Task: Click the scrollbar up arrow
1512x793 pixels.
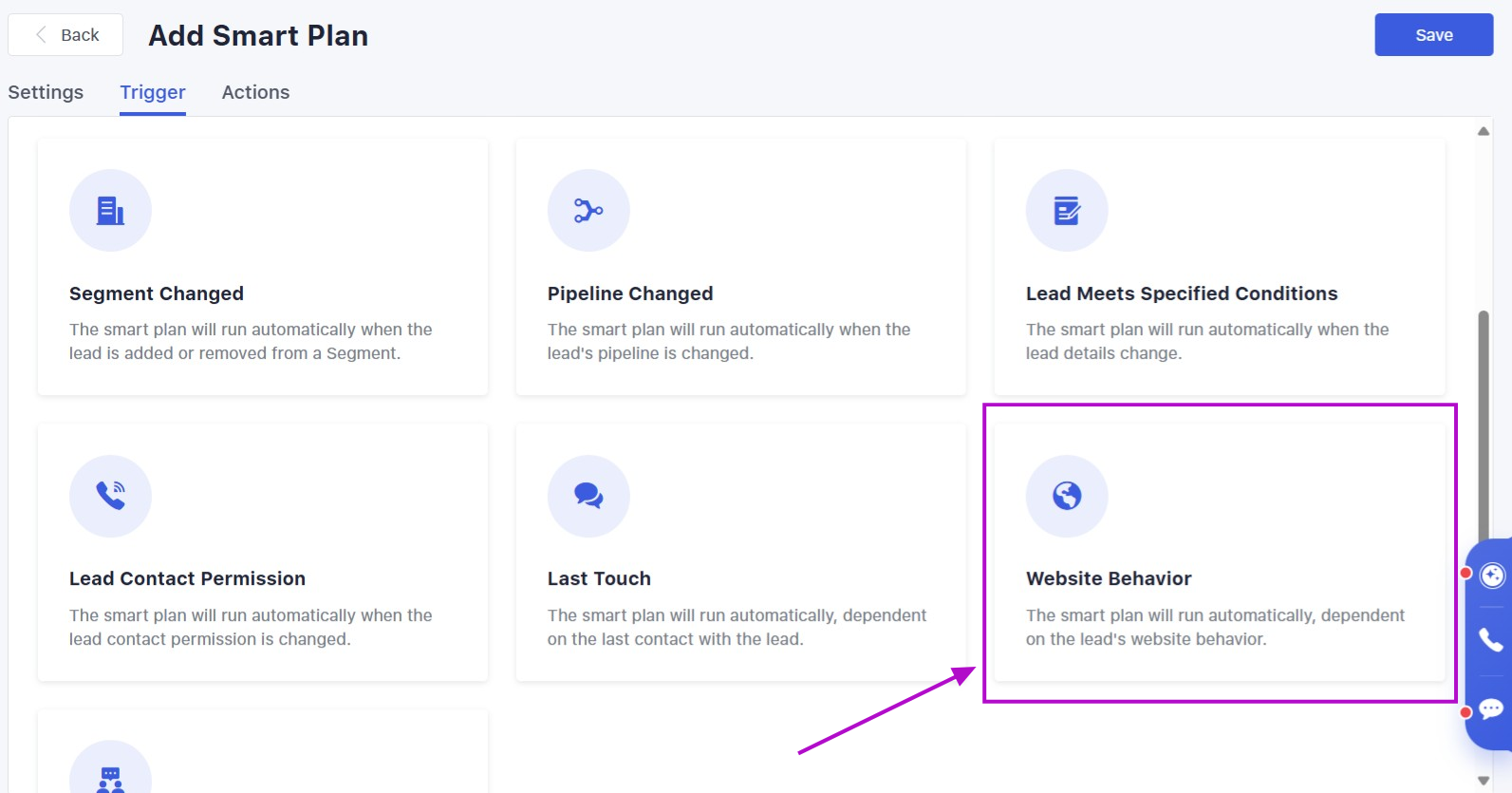Action: coord(1484,131)
